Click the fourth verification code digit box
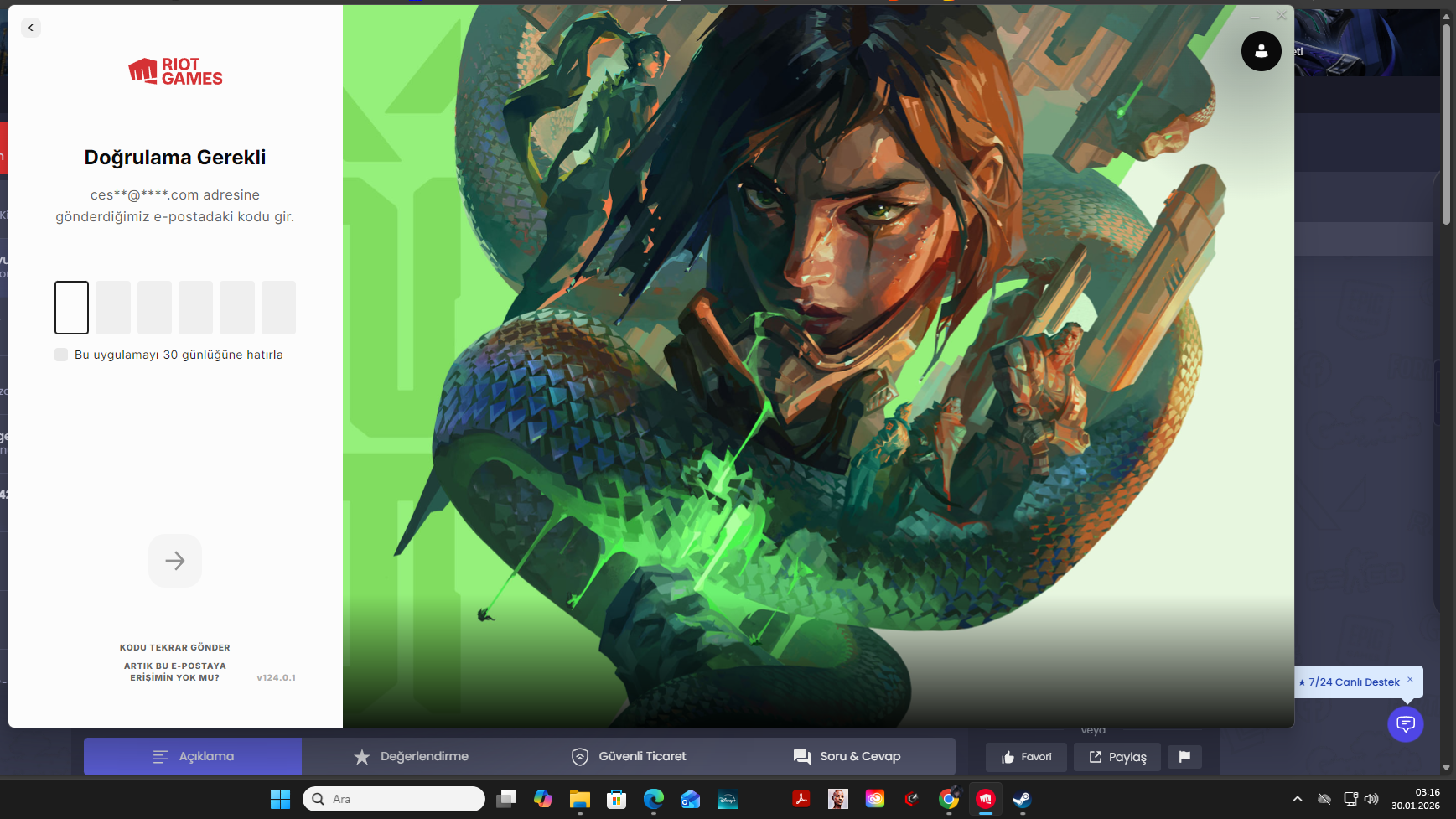The height and width of the screenshot is (819, 1456). pos(195,308)
